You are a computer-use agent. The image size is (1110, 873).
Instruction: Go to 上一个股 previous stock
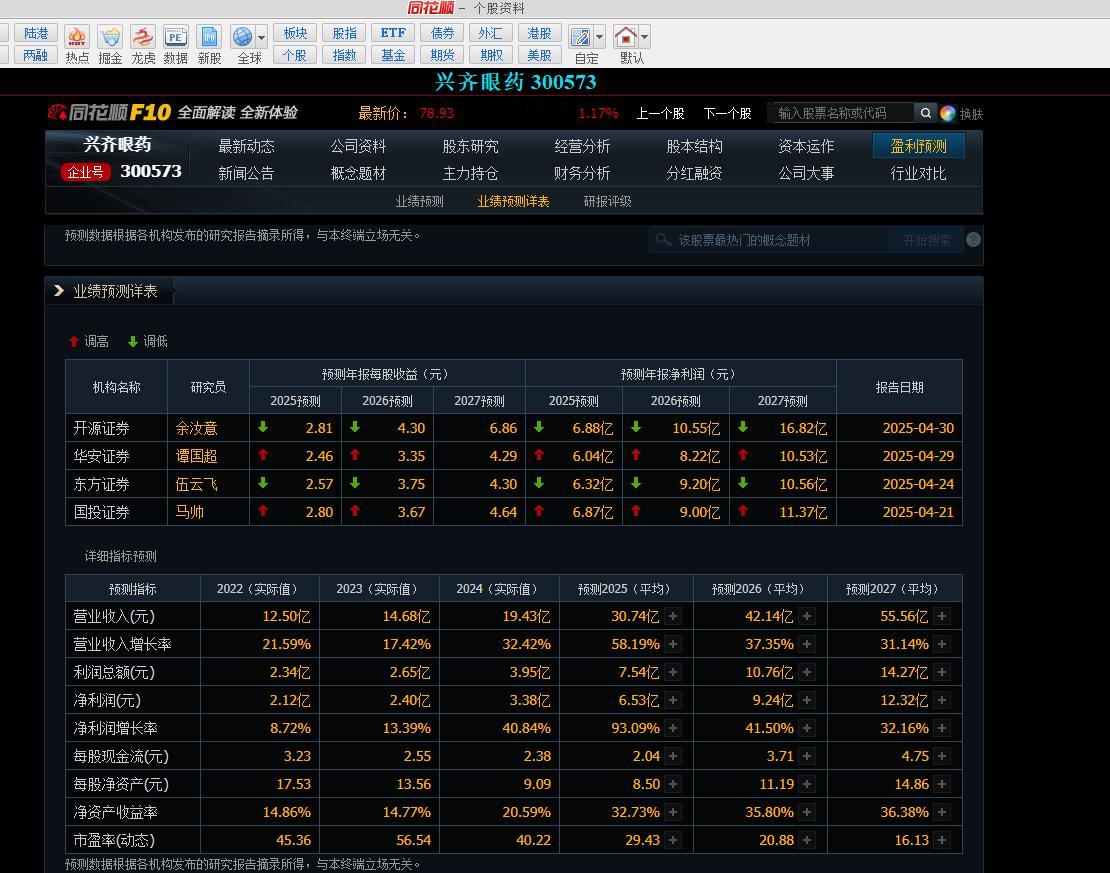tap(660, 113)
